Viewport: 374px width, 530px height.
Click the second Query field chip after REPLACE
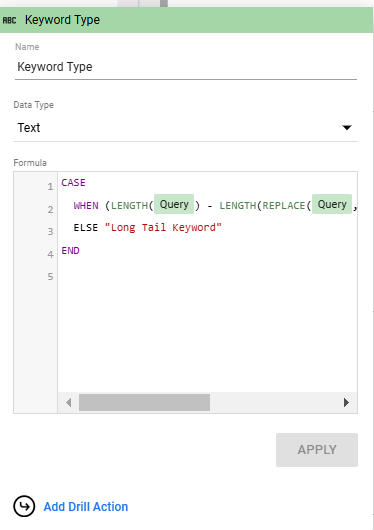click(x=332, y=204)
